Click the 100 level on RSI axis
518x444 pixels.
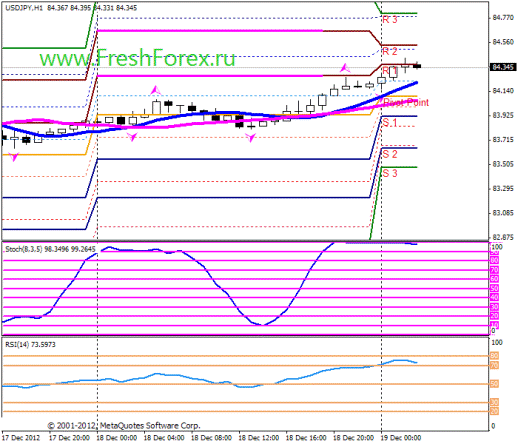(497, 343)
